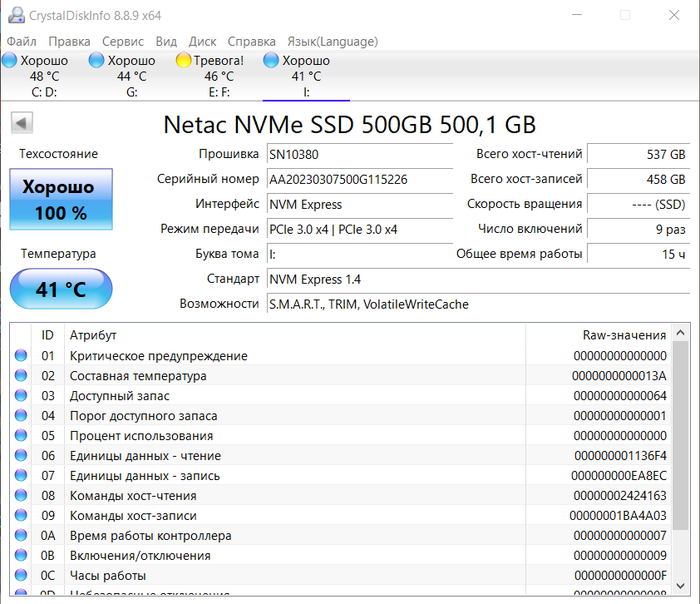700x604 pixels.
Task: Click rotation speed value ---- (SSD)
Action: [638, 204]
